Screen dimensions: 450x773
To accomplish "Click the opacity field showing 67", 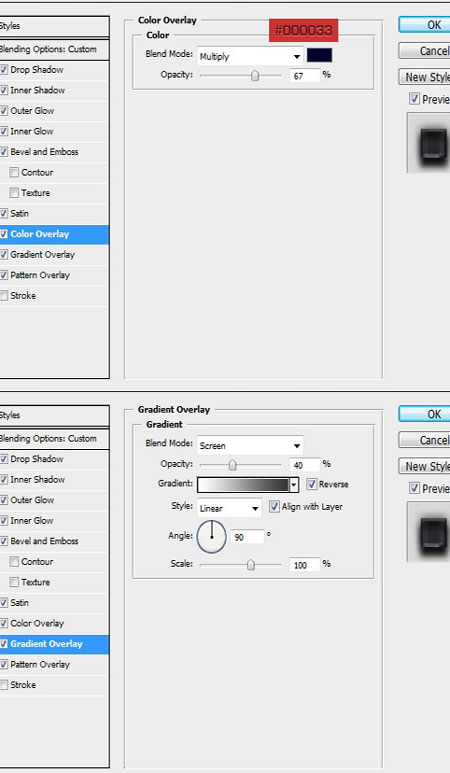I will pos(305,75).
